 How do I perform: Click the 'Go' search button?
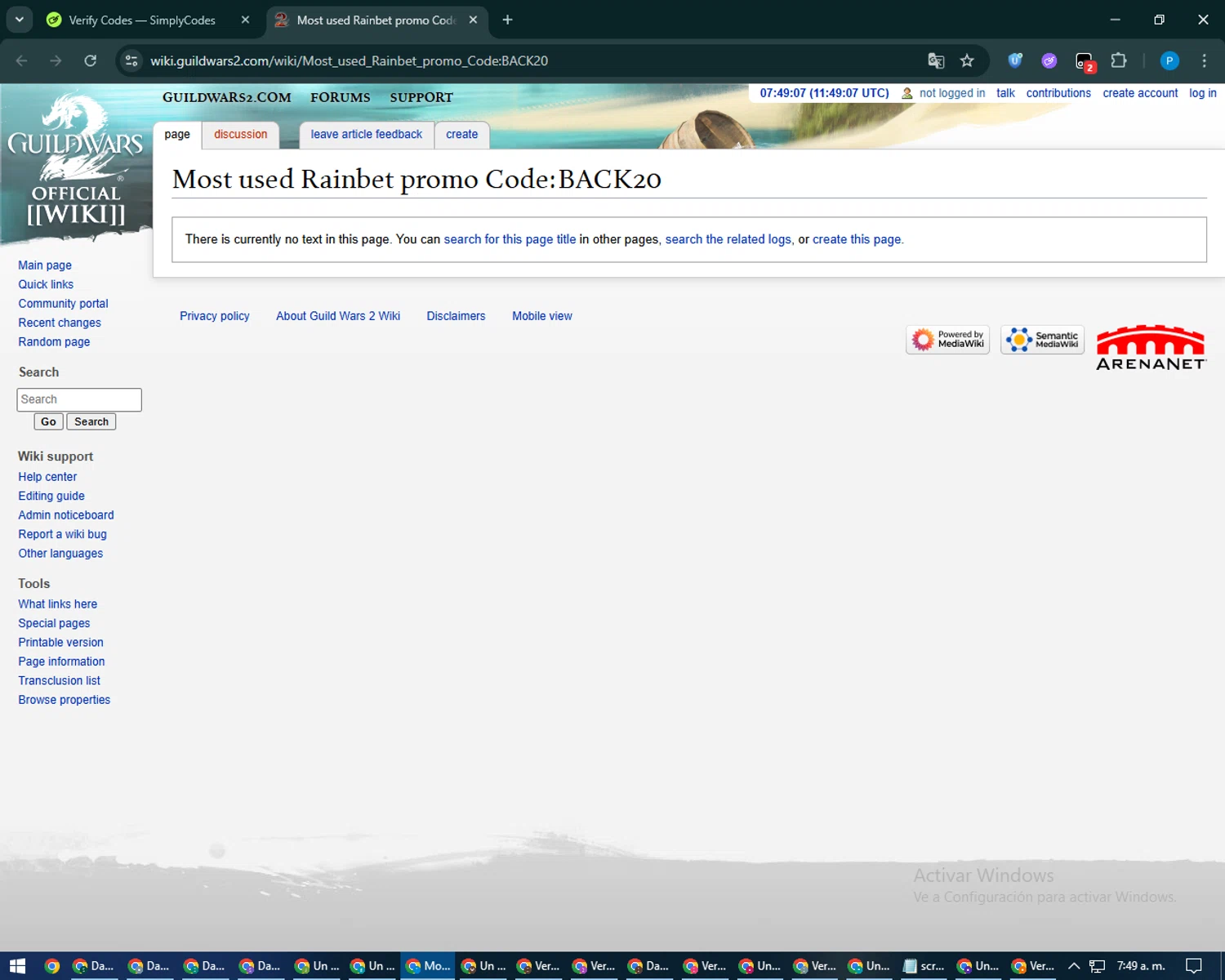[x=48, y=421]
